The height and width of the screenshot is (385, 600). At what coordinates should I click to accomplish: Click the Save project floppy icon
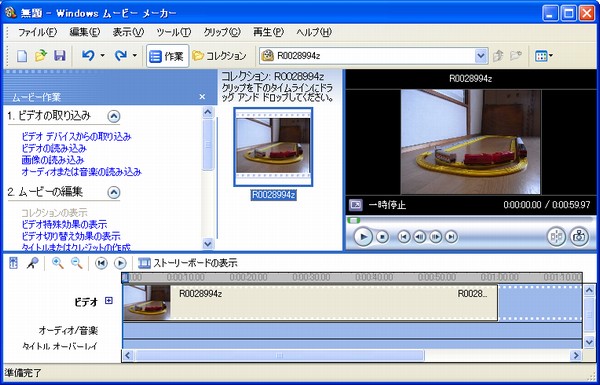[59, 56]
